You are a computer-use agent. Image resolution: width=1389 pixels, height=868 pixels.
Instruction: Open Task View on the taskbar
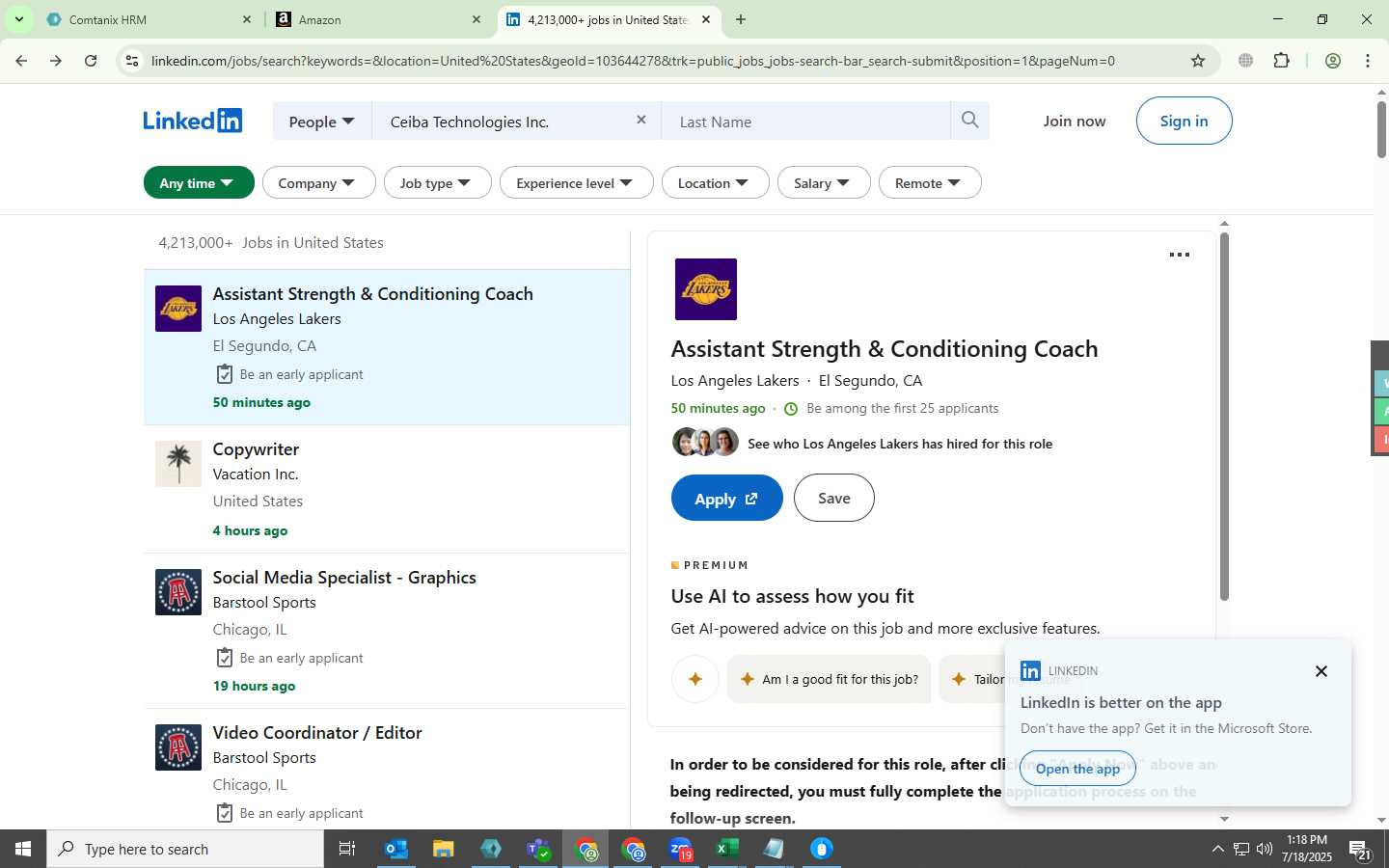coord(347,849)
